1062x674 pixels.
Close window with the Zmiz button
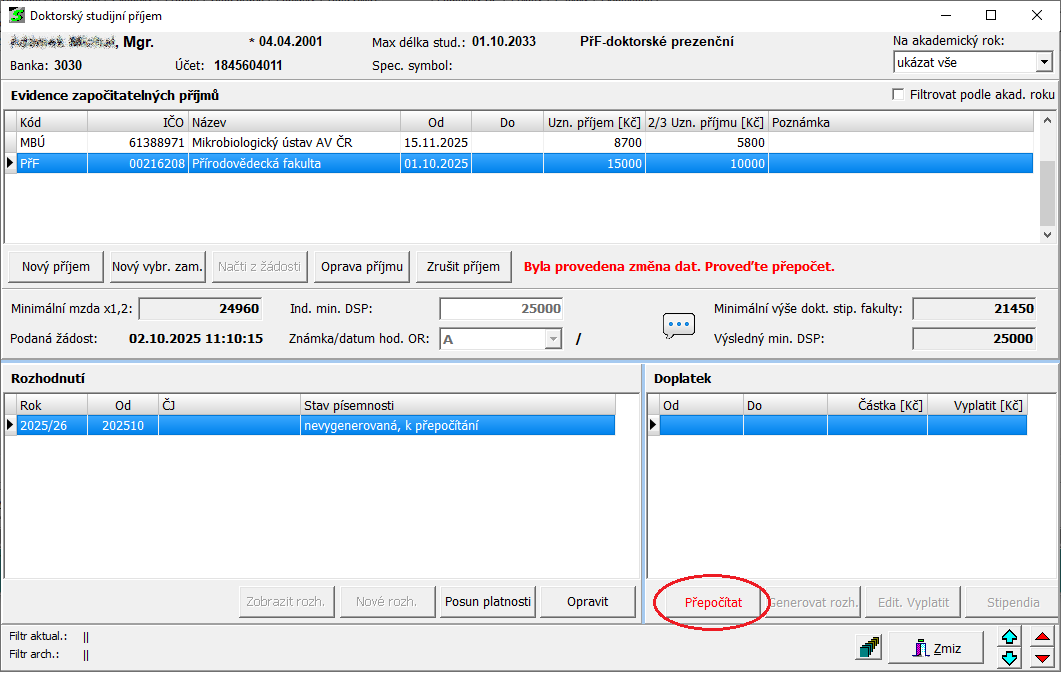[936, 648]
